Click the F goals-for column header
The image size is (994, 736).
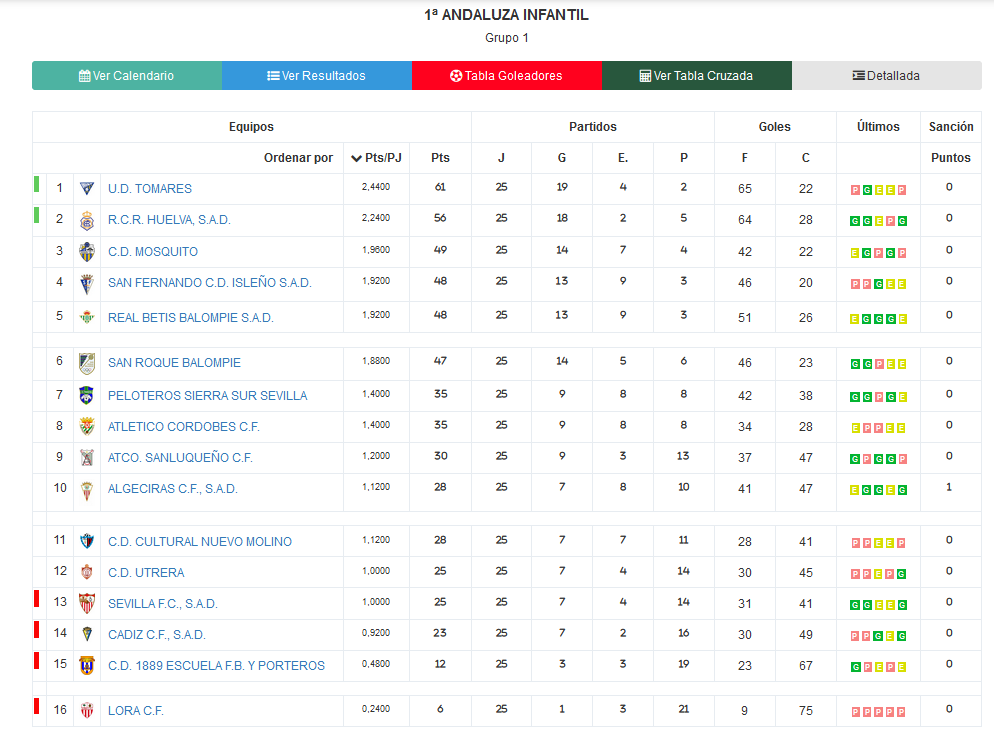click(745, 158)
